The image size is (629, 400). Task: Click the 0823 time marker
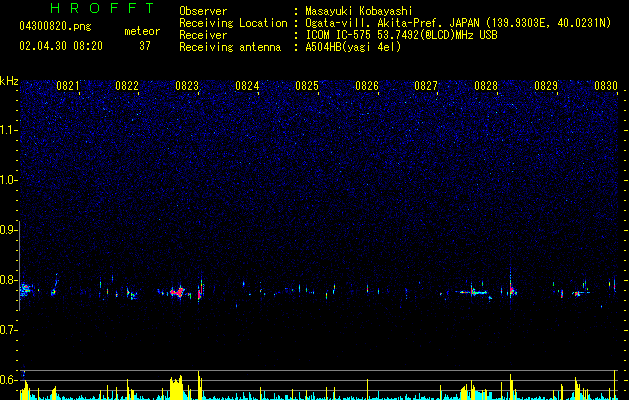(x=187, y=86)
